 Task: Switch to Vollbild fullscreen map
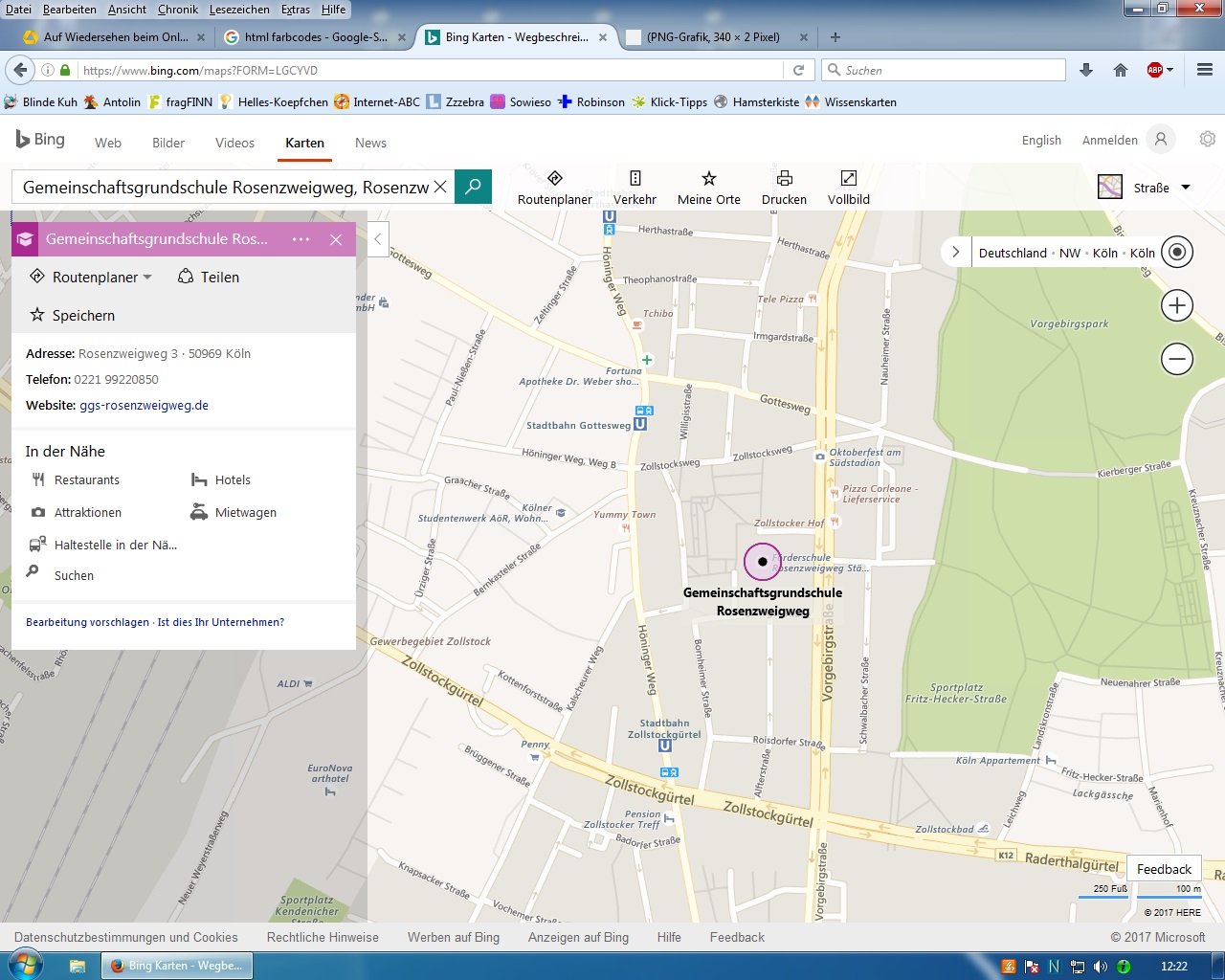(849, 188)
